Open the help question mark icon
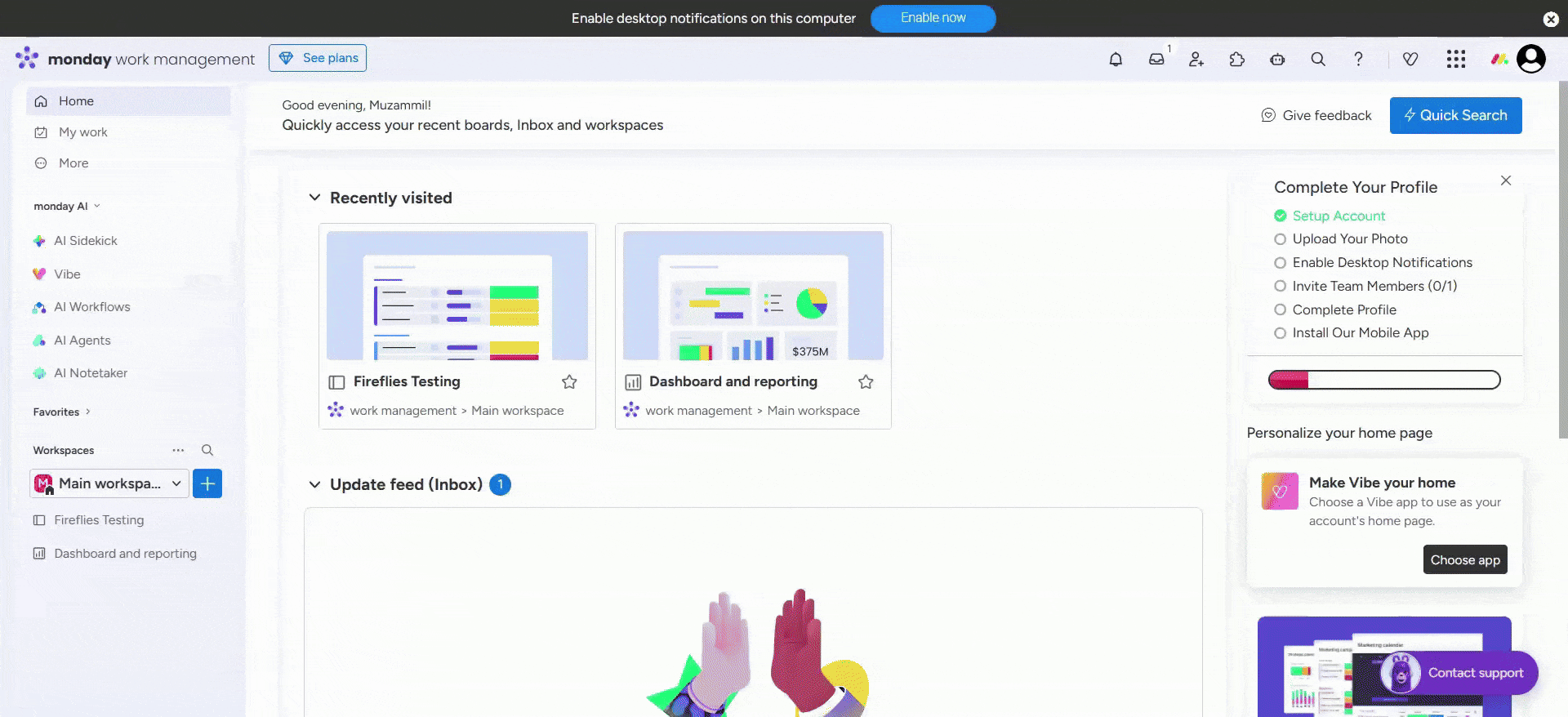The image size is (1568, 717). (1358, 59)
